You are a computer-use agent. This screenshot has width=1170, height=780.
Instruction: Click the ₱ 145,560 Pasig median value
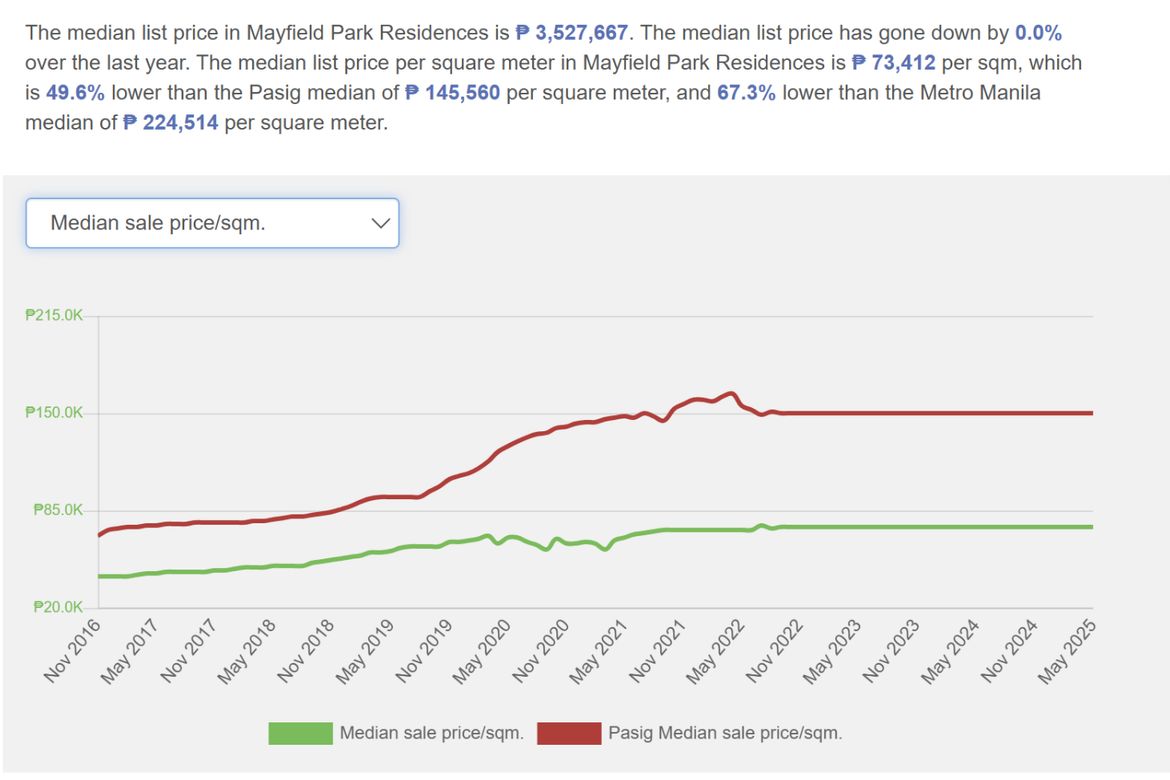click(x=452, y=93)
